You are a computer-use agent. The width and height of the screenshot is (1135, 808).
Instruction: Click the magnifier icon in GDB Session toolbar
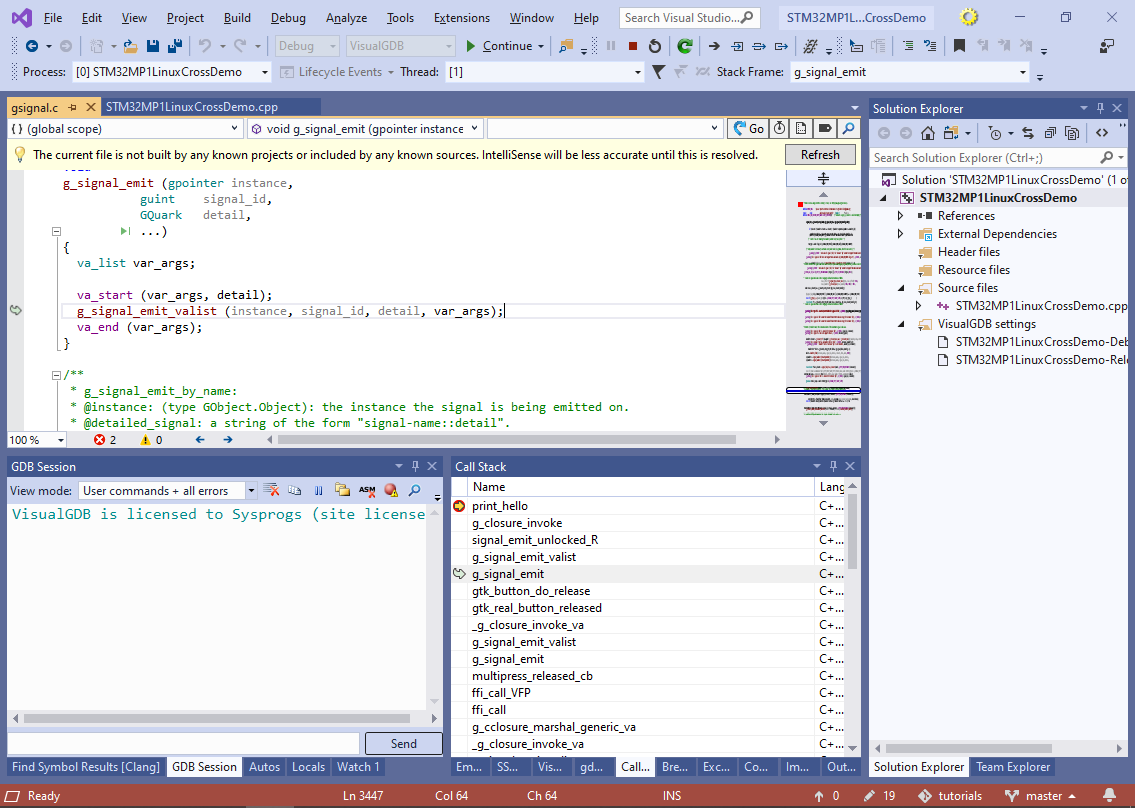415,490
